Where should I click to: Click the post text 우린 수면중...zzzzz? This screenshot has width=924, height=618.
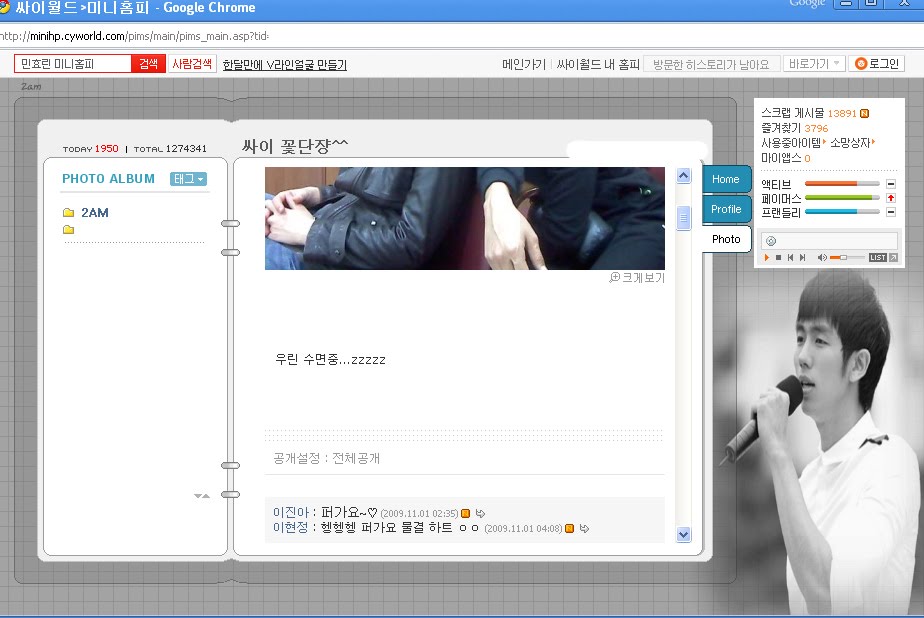(331, 359)
